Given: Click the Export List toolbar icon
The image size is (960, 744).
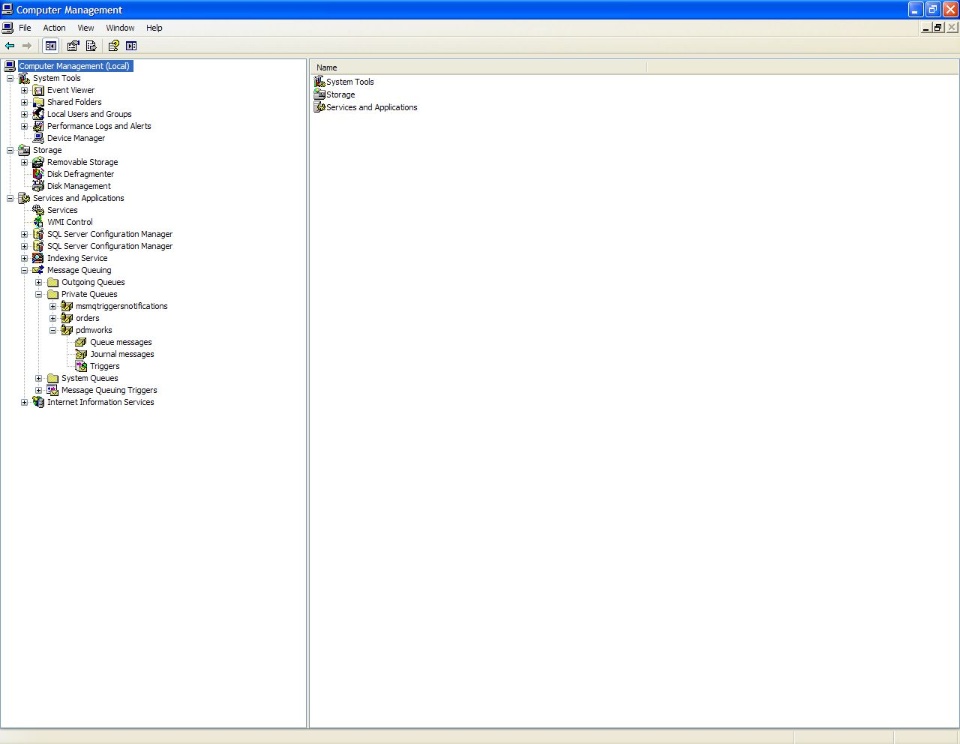Looking at the screenshot, I should point(91,46).
